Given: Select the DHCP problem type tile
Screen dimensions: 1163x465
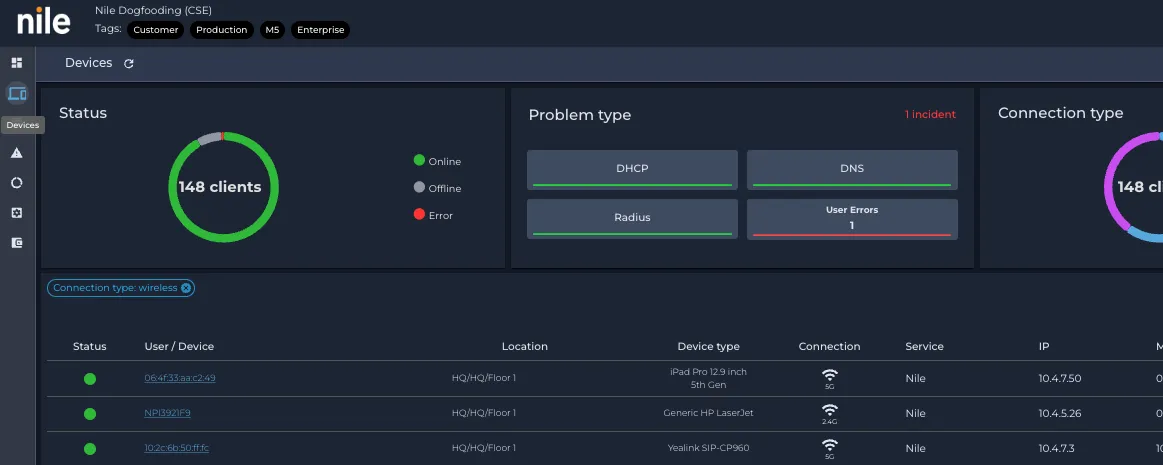Looking at the screenshot, I should point(632,169).
